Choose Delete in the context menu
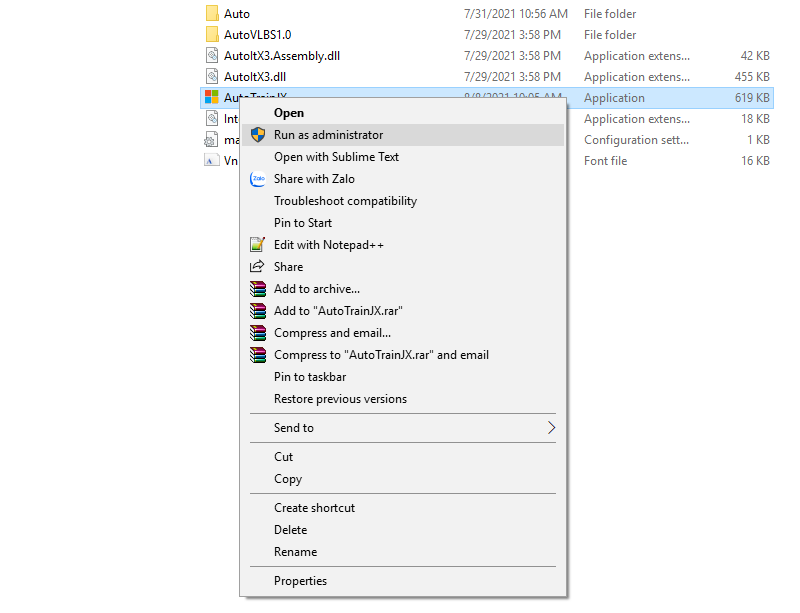Viewport: 800px width, 613px height. click(290, 530)
